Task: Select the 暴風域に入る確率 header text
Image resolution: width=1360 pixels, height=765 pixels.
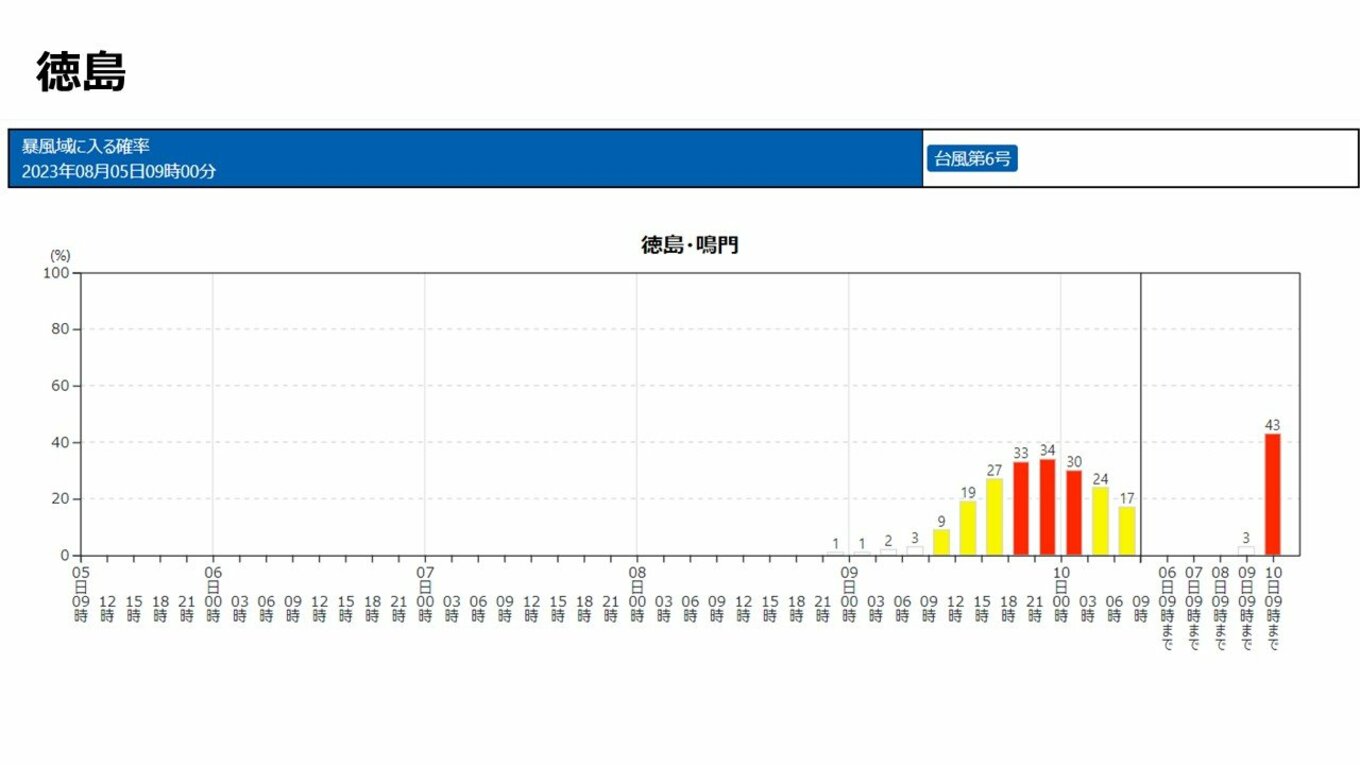Action: coord(87,146)
